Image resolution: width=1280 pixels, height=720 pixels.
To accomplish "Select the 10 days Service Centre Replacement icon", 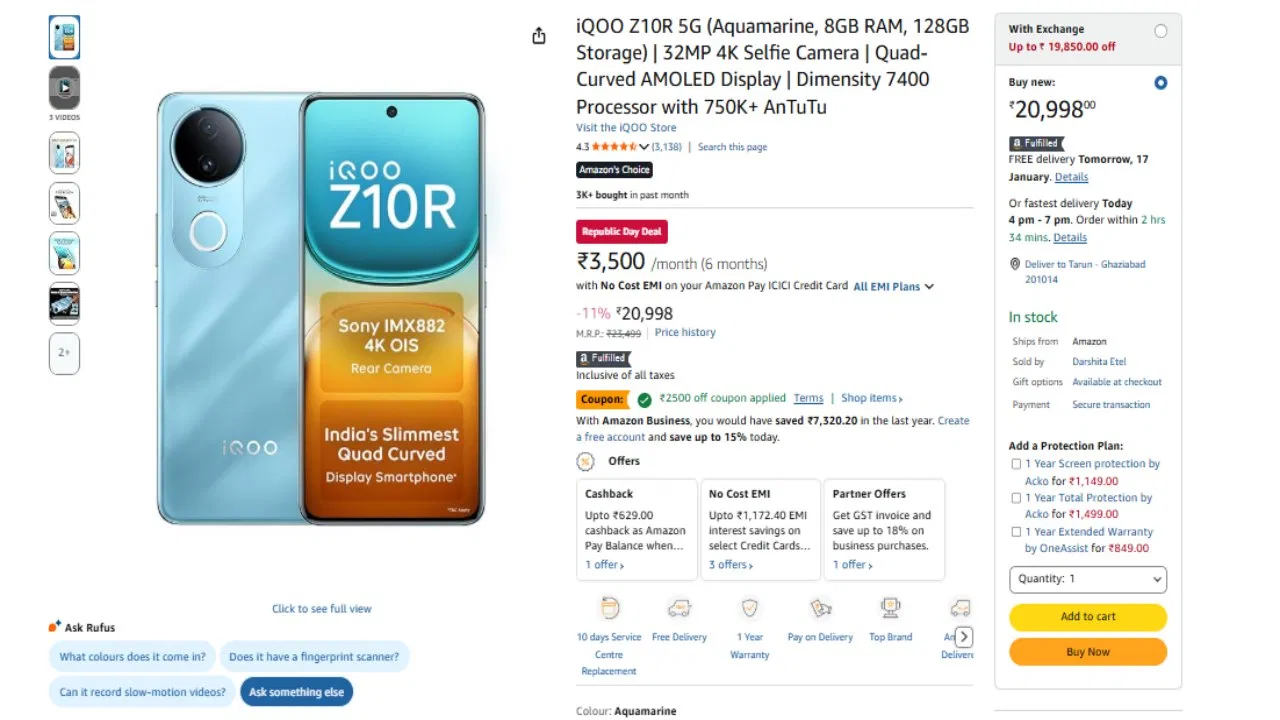I will pos(610,608).
